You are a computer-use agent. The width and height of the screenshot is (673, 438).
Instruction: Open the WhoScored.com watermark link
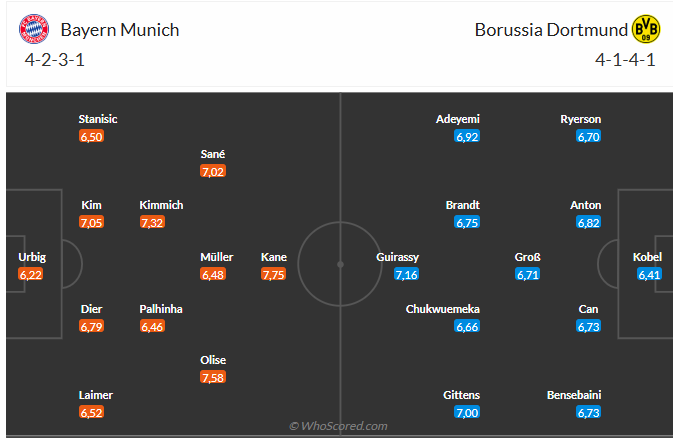[x=337, y=426]
